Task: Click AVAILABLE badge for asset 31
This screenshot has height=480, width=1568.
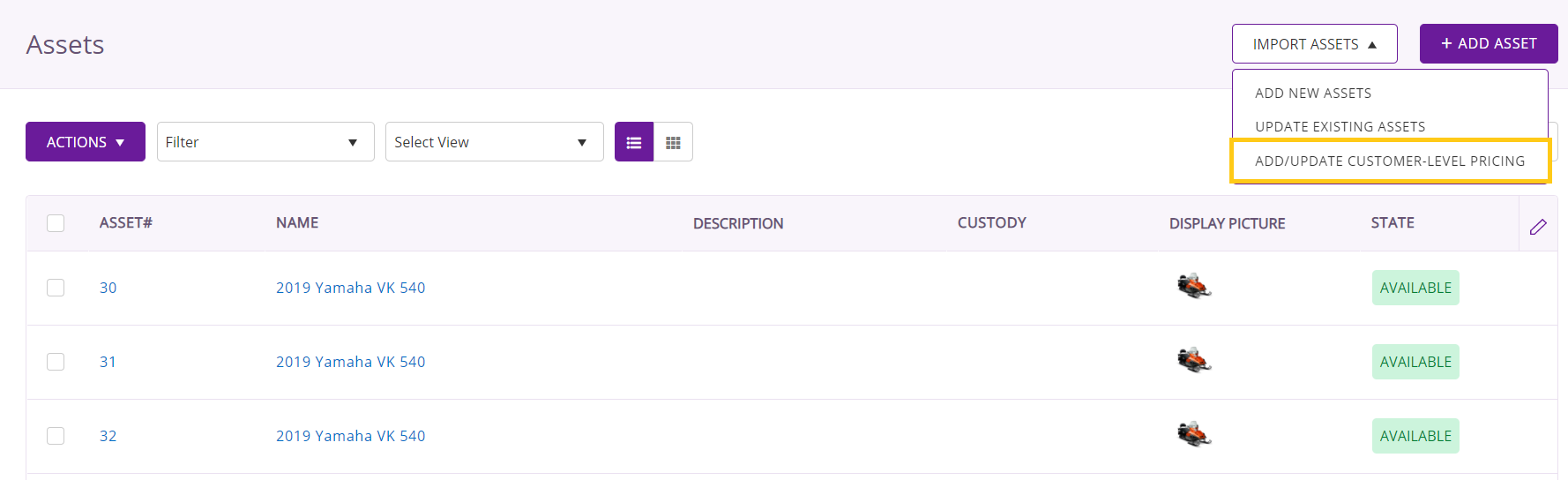Action: [x=1415, y=362]
